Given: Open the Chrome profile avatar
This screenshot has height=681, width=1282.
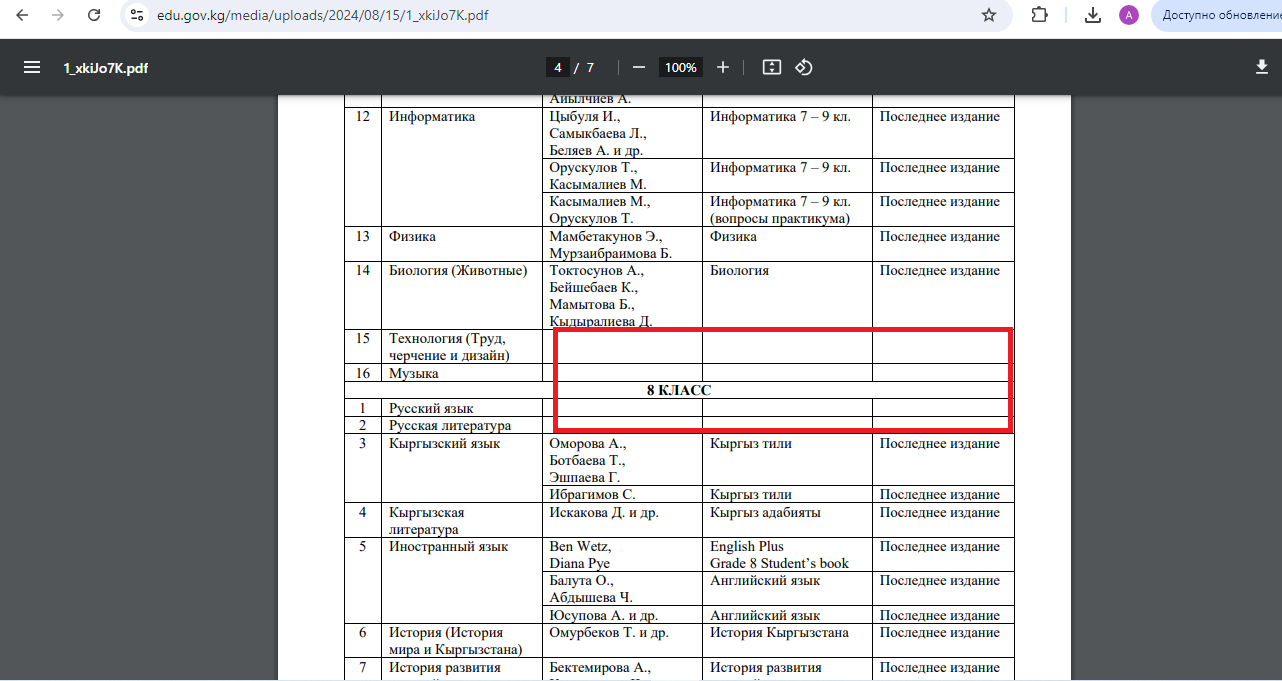Looking at the screenshot, I should point(1128,15).
